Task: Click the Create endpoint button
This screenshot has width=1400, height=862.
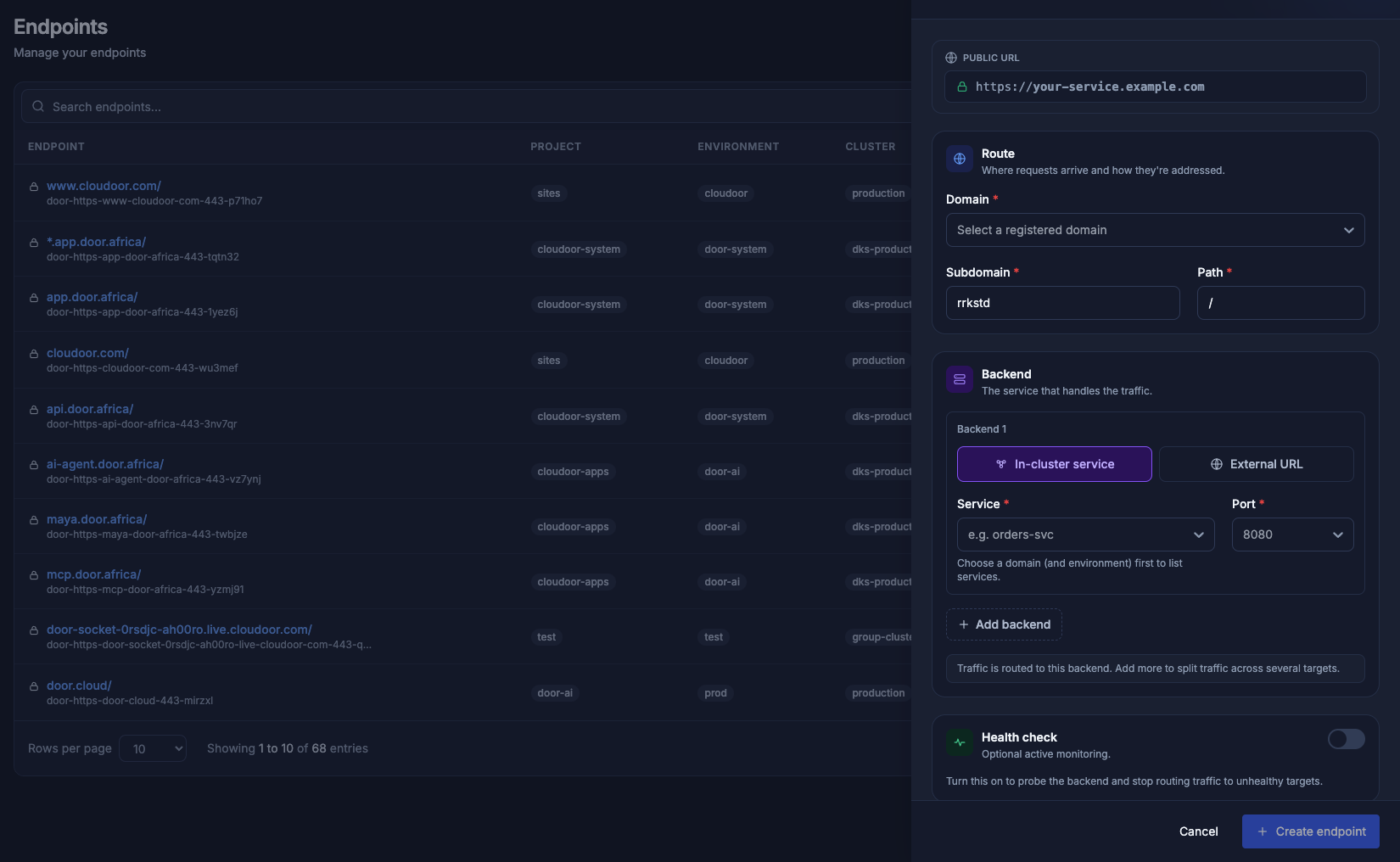Action: (1311, 831)
